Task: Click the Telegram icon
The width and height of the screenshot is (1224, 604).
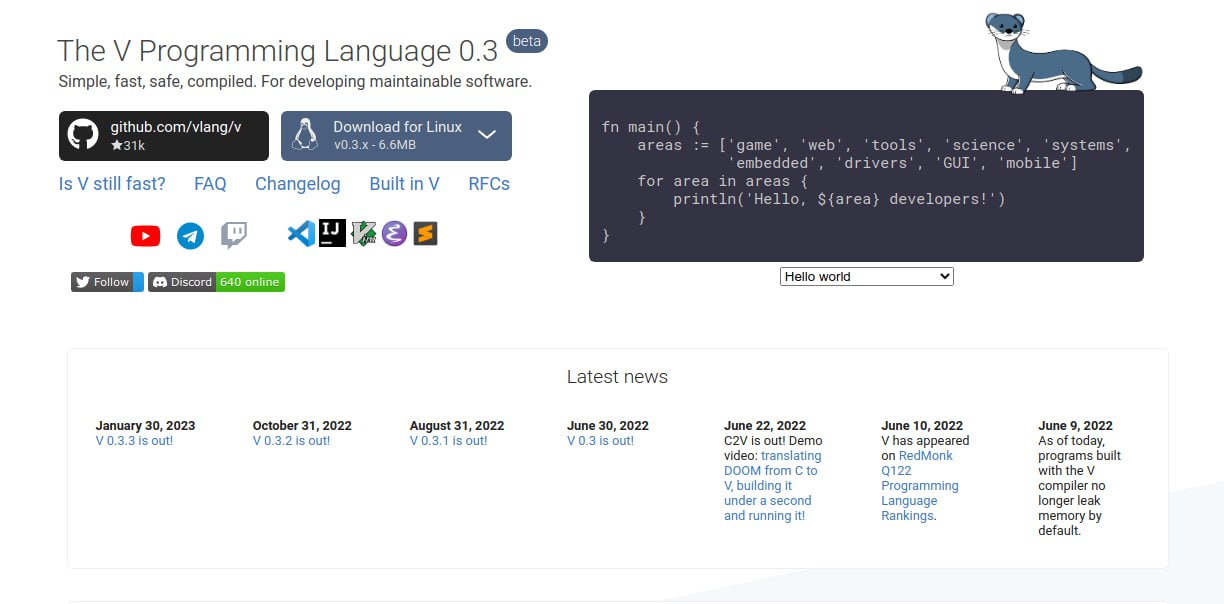Action: pos(190,236)
